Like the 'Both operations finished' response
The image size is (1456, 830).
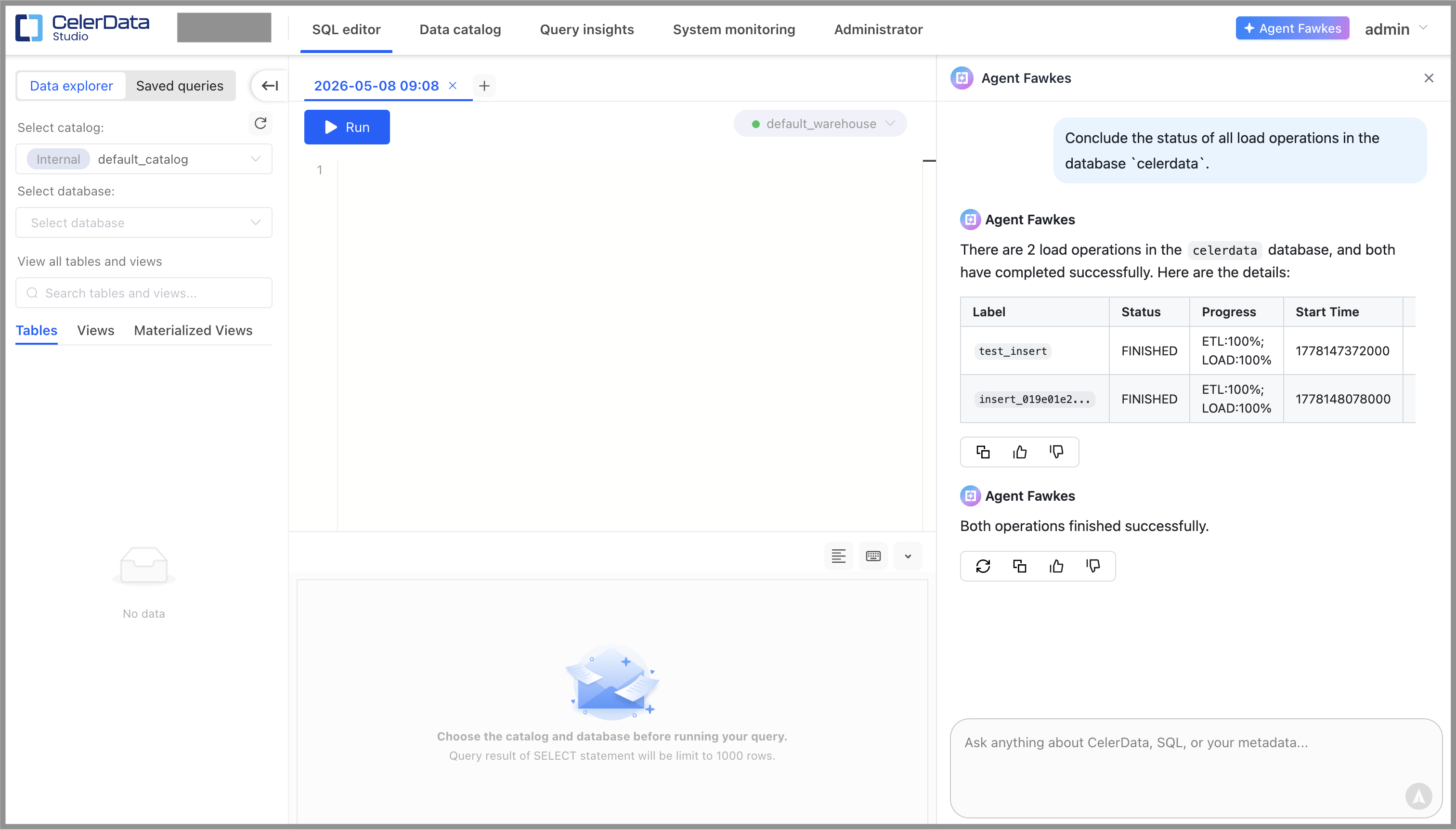pos(1056,566)
